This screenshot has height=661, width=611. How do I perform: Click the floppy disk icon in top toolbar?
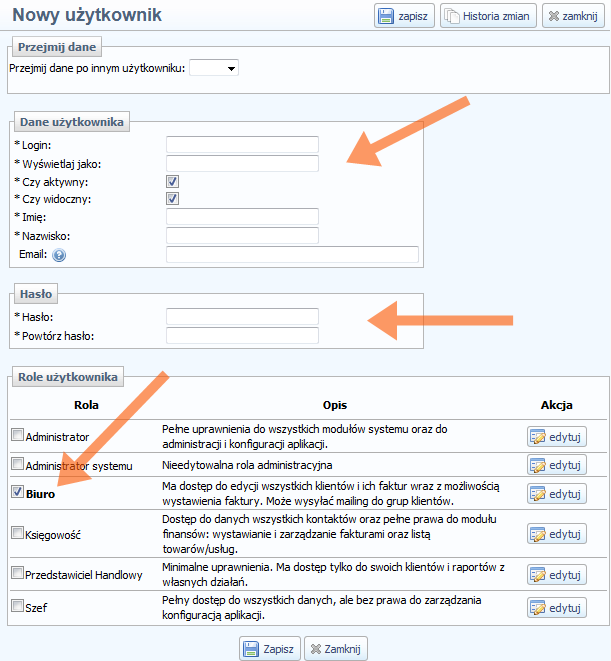point(388,16)
